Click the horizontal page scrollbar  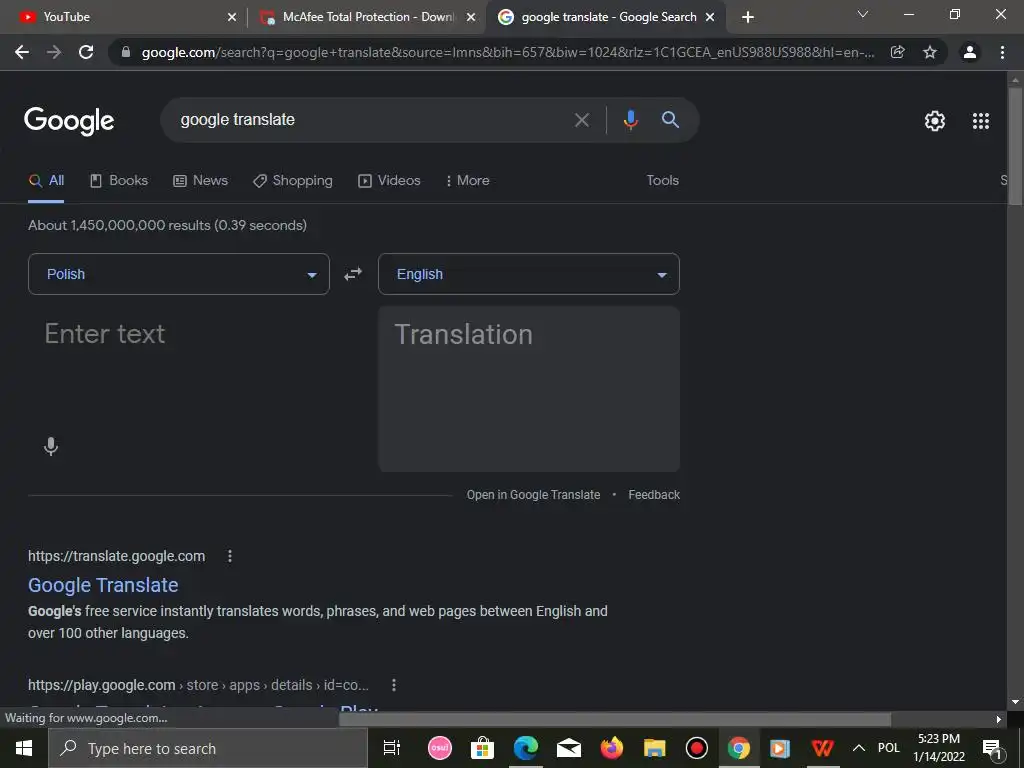[615, 719]
